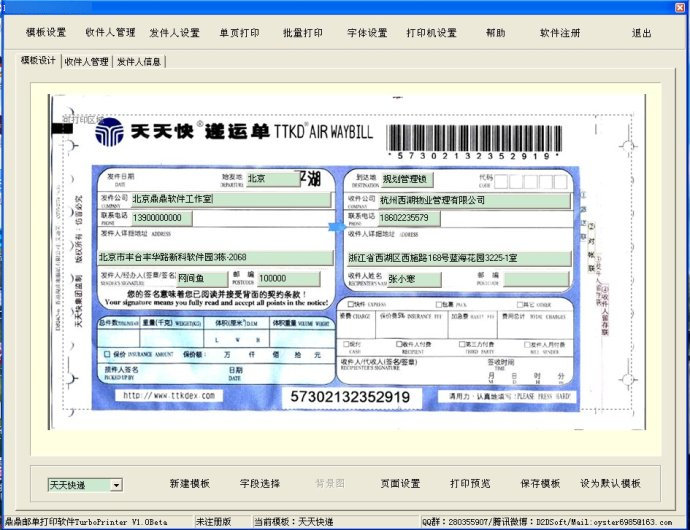The image size is (690, 530).
Task: Click the TTK logo on the waybill
Action: coord(112,130)
